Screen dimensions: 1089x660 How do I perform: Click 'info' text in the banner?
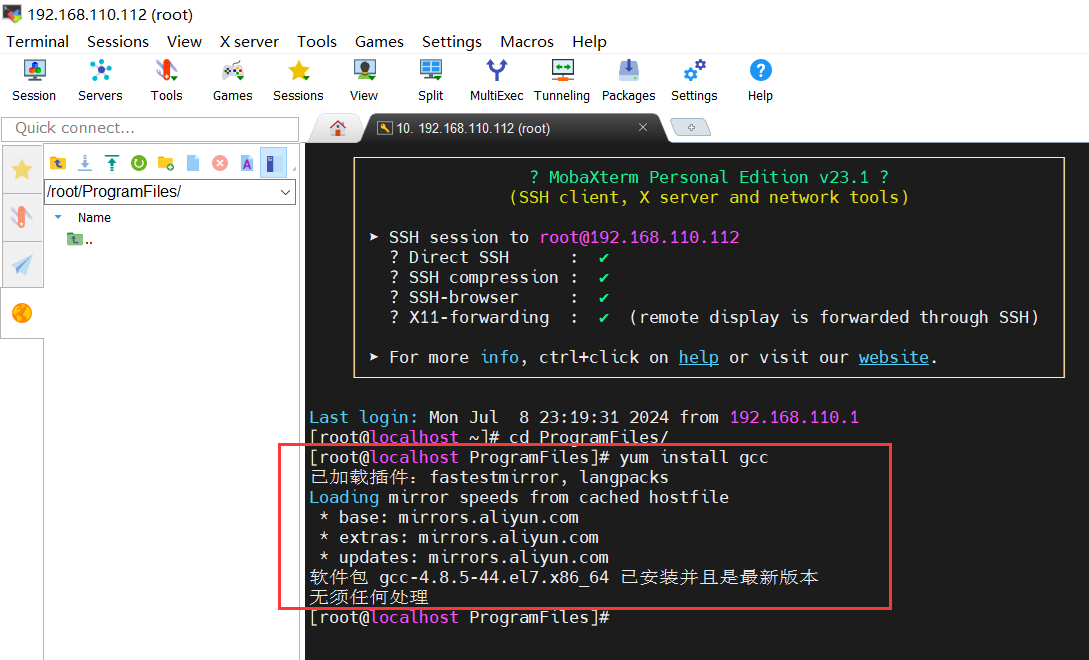coord(499,357)
